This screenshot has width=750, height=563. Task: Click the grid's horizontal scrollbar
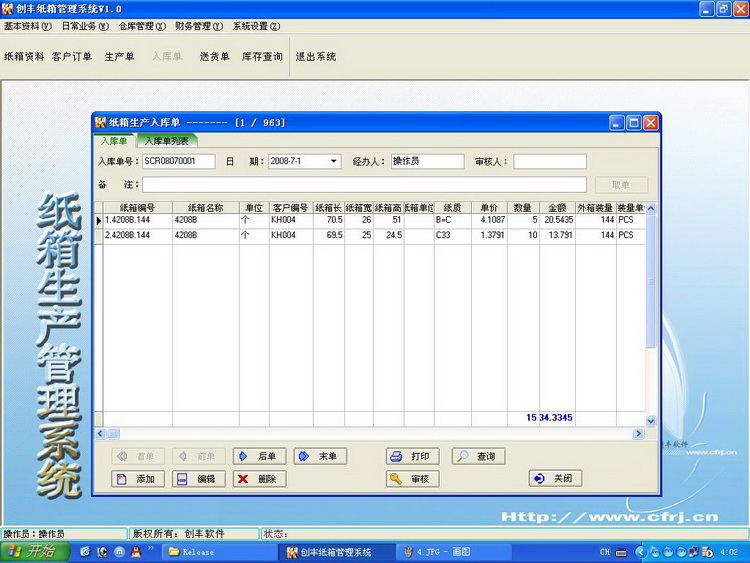point(370,434)
